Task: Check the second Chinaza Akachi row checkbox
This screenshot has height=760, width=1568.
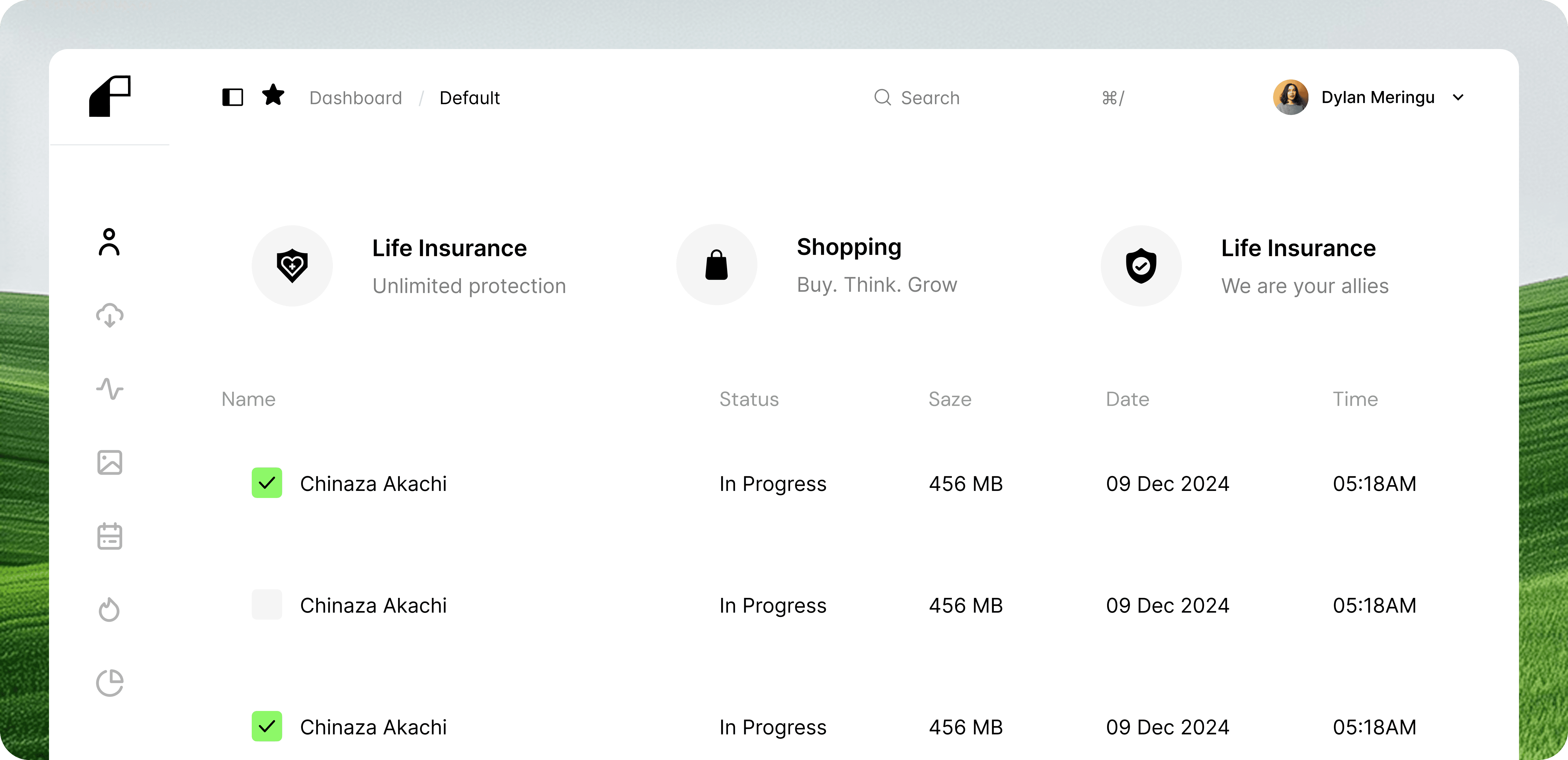Action: 267,605
